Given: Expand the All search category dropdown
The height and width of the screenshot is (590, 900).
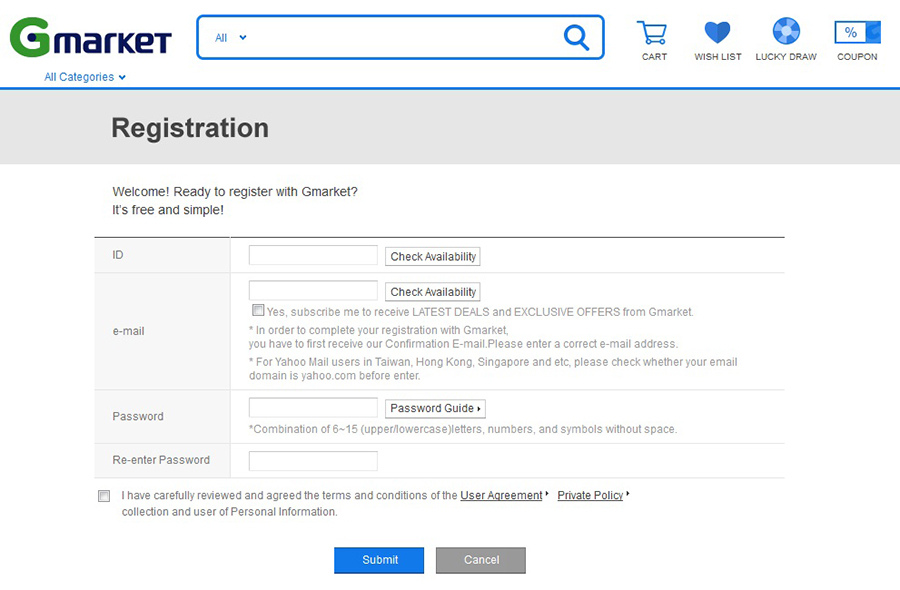Looking at the screenshot, I should point(230,38).
